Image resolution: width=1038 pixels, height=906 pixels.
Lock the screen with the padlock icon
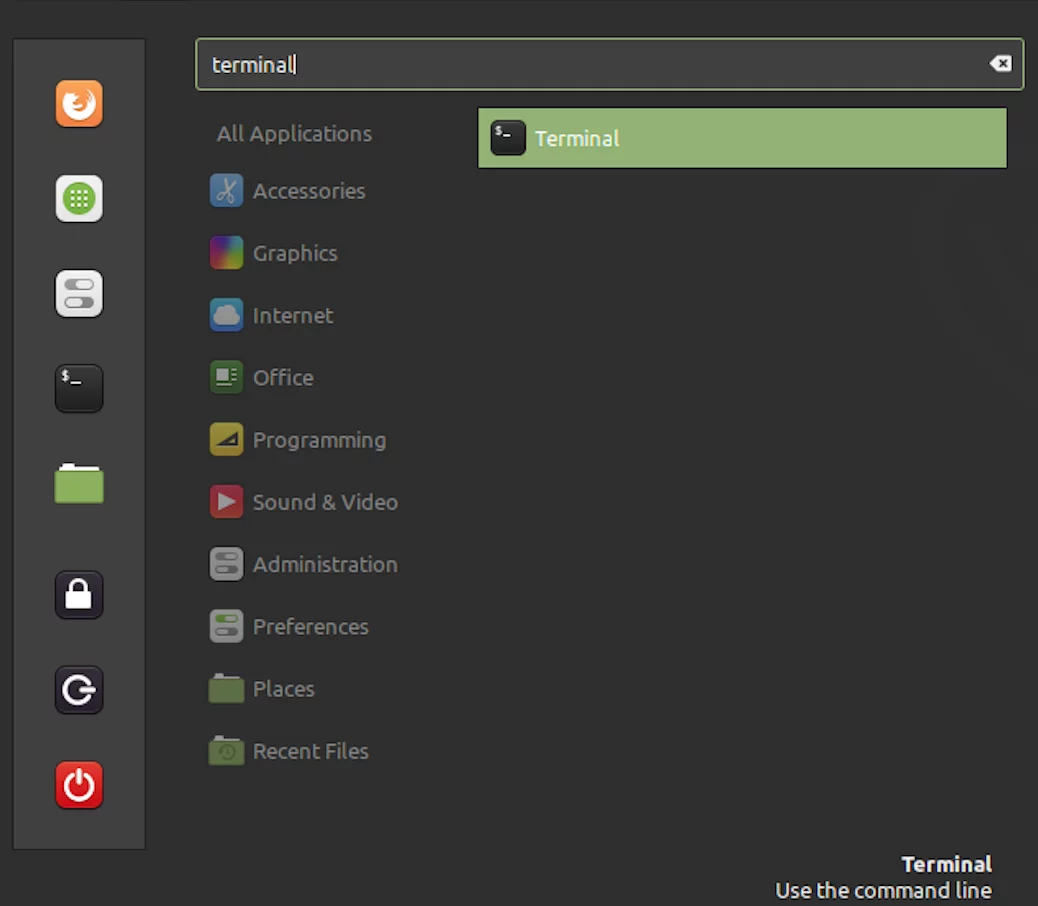79,595
